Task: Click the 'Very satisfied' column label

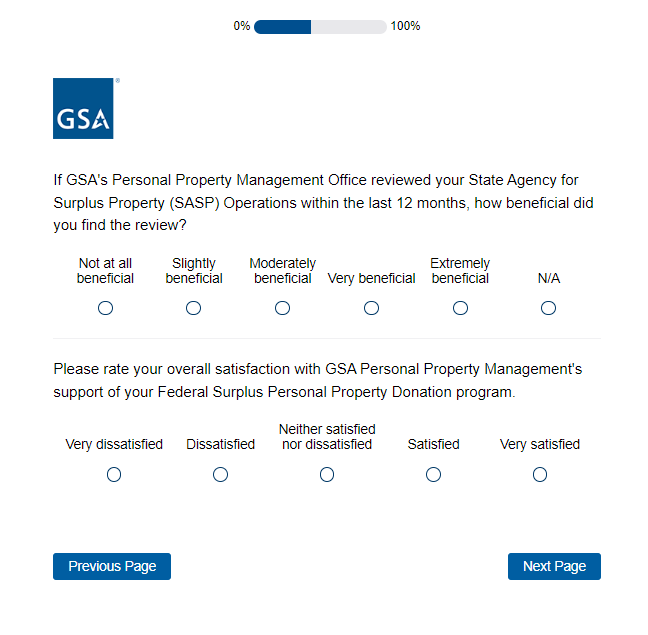Action: (x=540, y=444)
